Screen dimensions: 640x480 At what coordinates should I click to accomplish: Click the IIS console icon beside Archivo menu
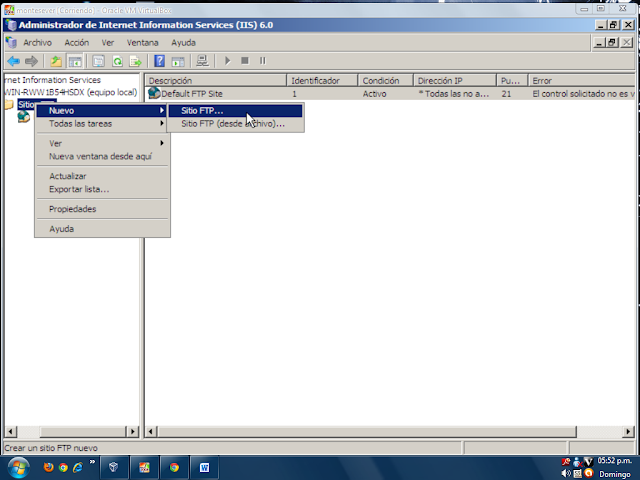(11, 42)
